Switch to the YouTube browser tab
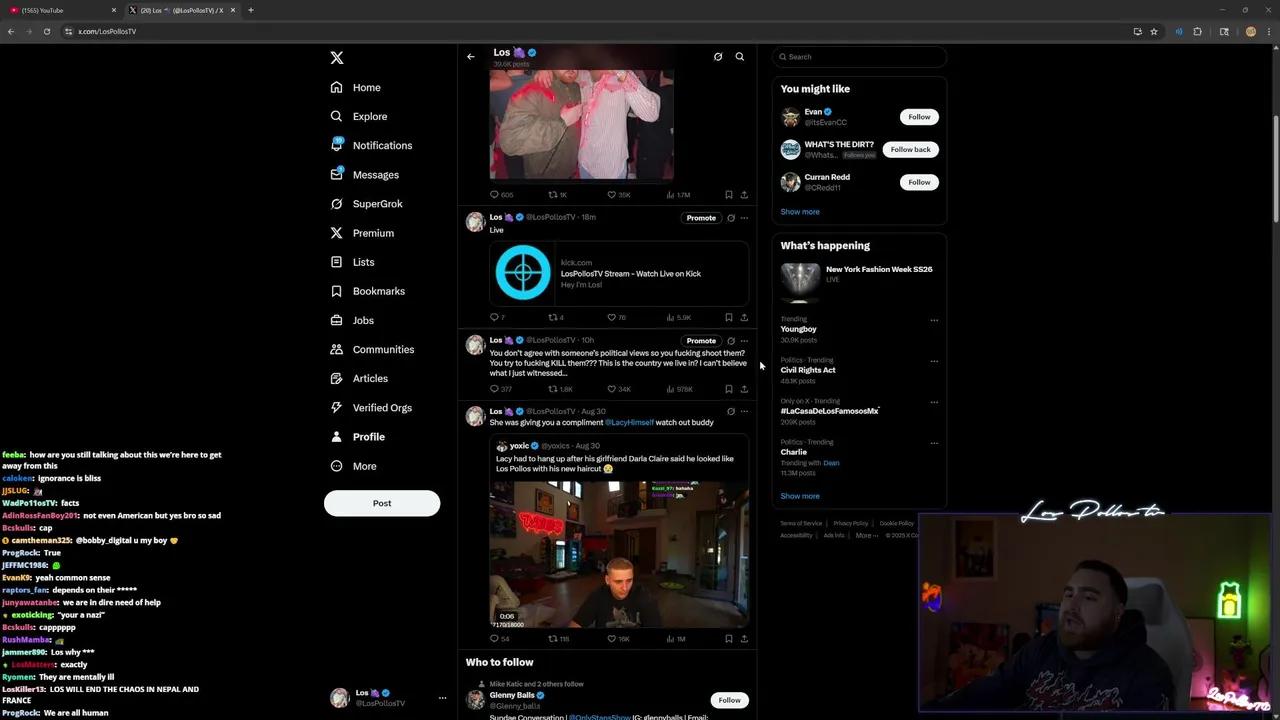1280x720 pixels. point(60,10)
